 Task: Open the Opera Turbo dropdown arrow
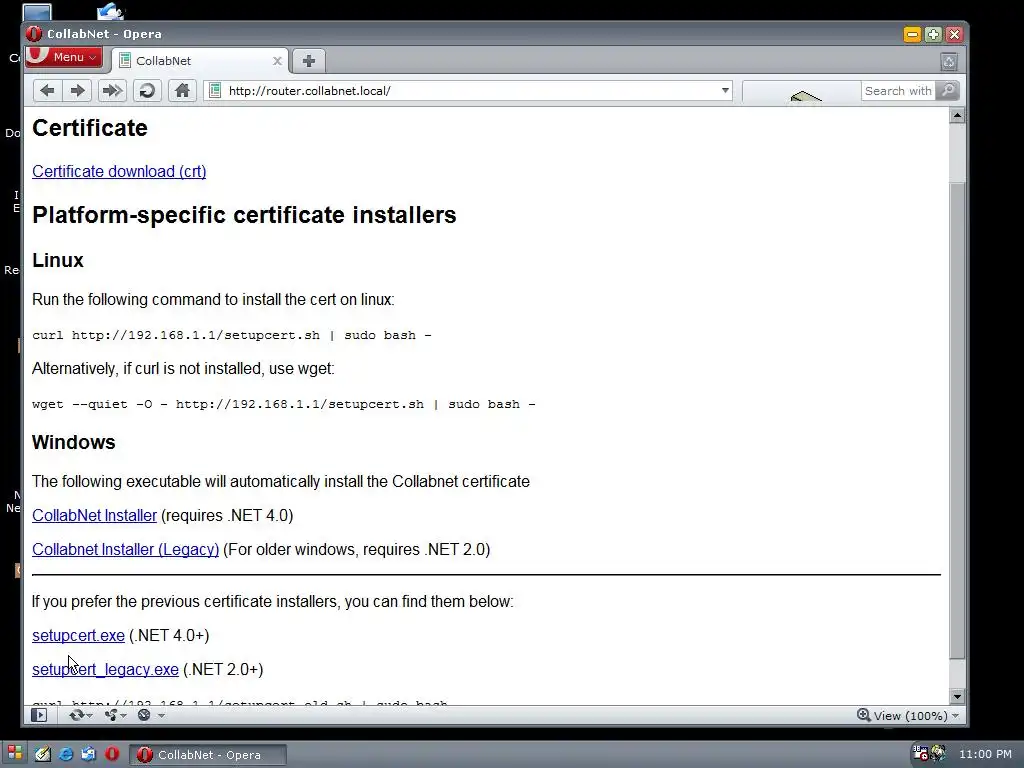(x=161, y=716)
